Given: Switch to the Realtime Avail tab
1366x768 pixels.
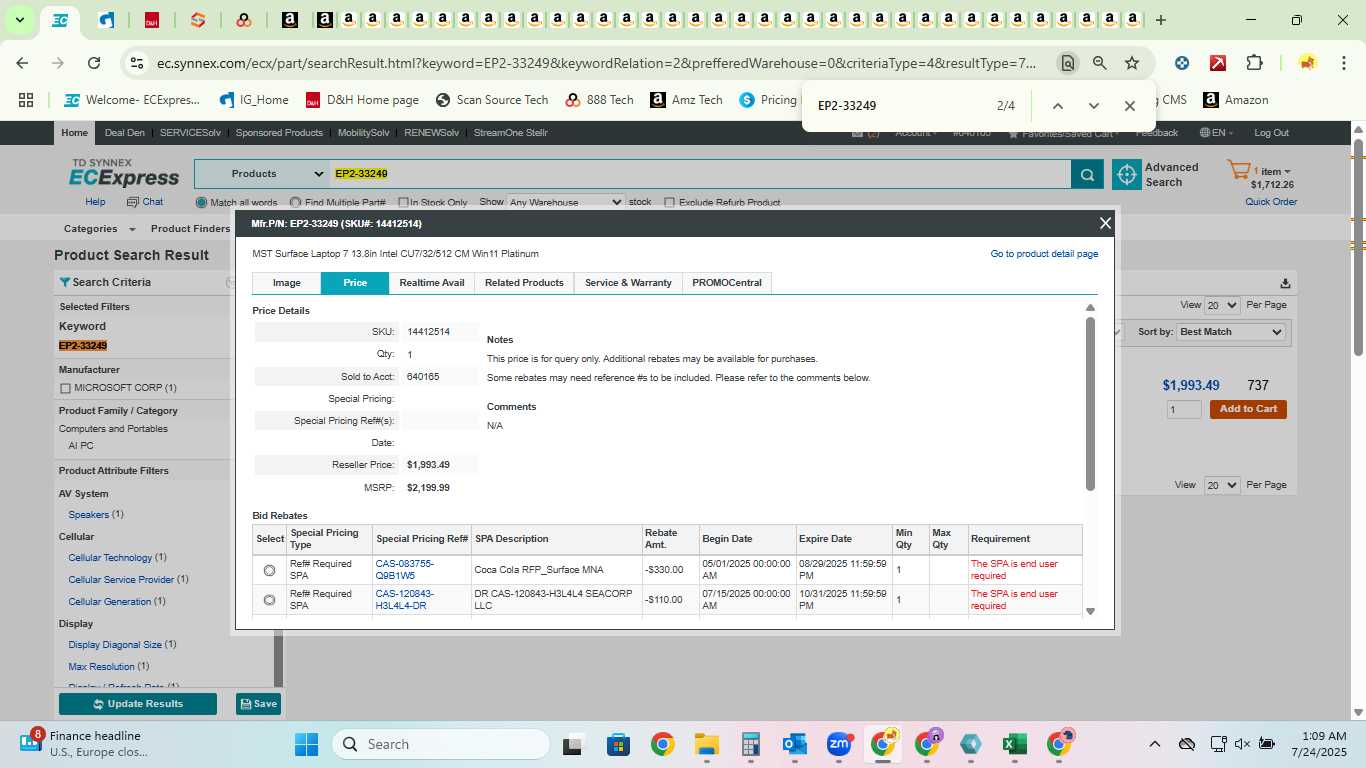Looking at the screenshot, I should point(432,283).
